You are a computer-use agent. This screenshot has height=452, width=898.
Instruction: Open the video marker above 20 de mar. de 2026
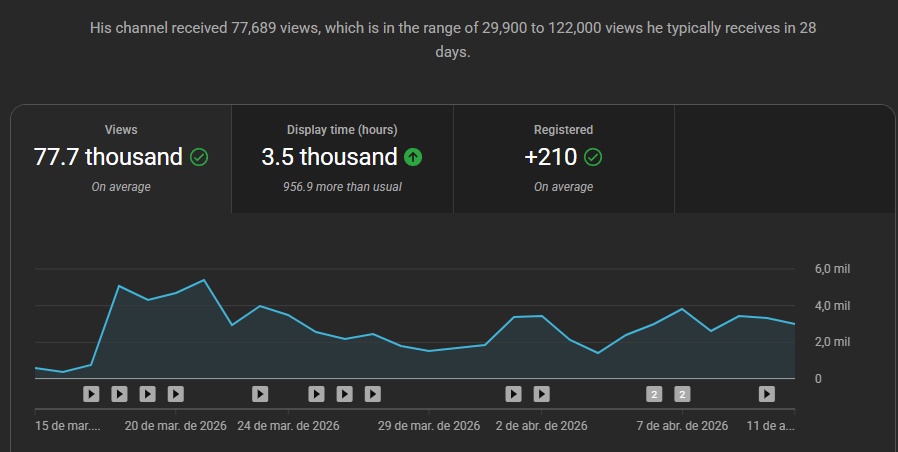[175, 394]
